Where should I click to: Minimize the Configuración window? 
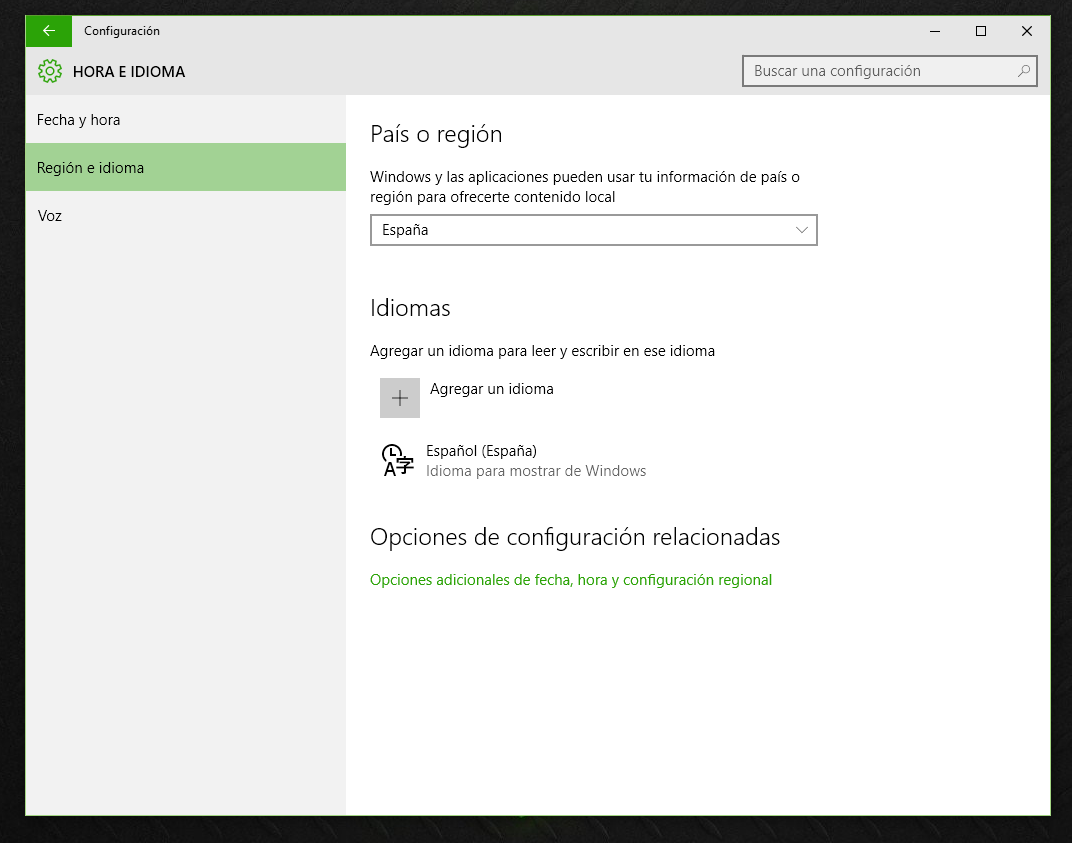click(x=935, y=31)
